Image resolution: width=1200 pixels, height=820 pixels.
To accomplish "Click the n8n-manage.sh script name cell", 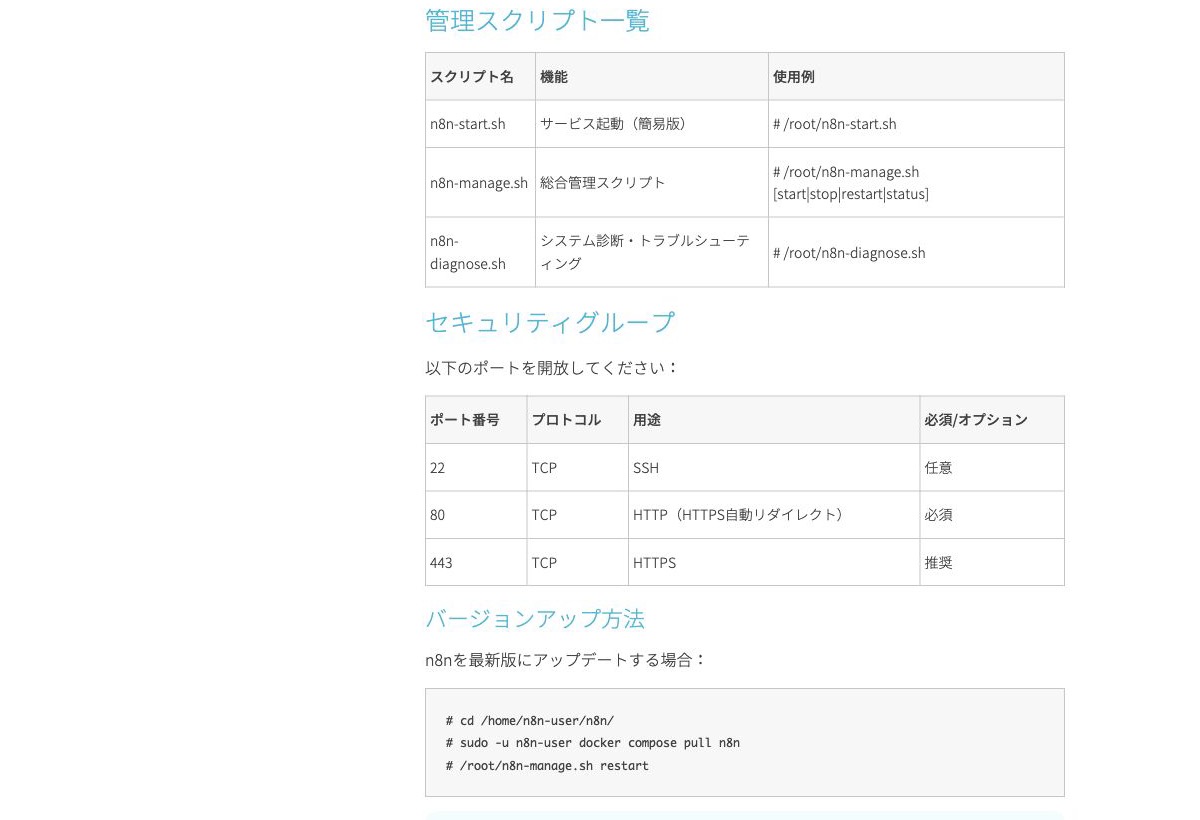I will [x=480, y=183].
